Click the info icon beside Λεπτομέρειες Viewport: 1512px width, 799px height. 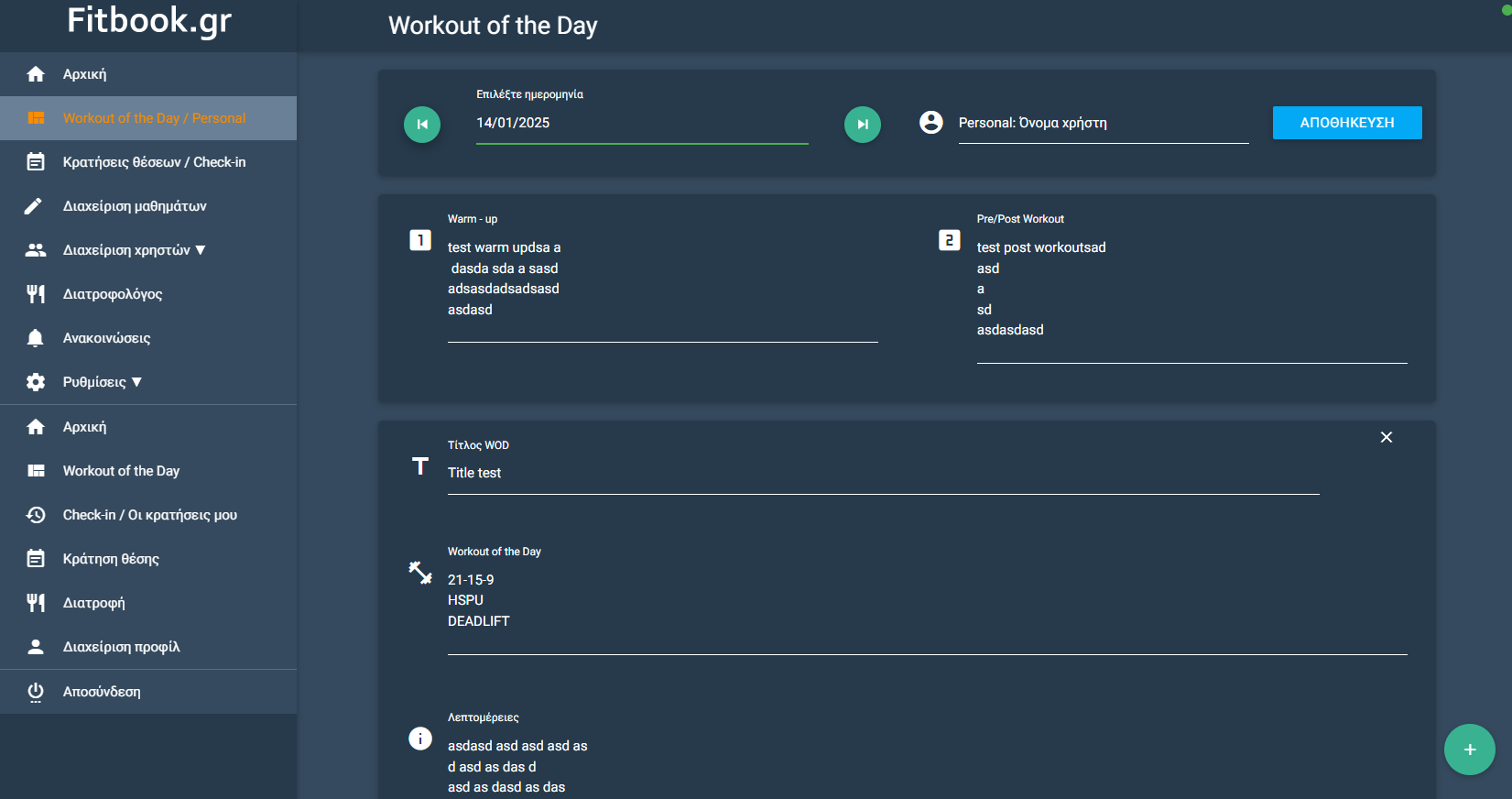[420, 739]
